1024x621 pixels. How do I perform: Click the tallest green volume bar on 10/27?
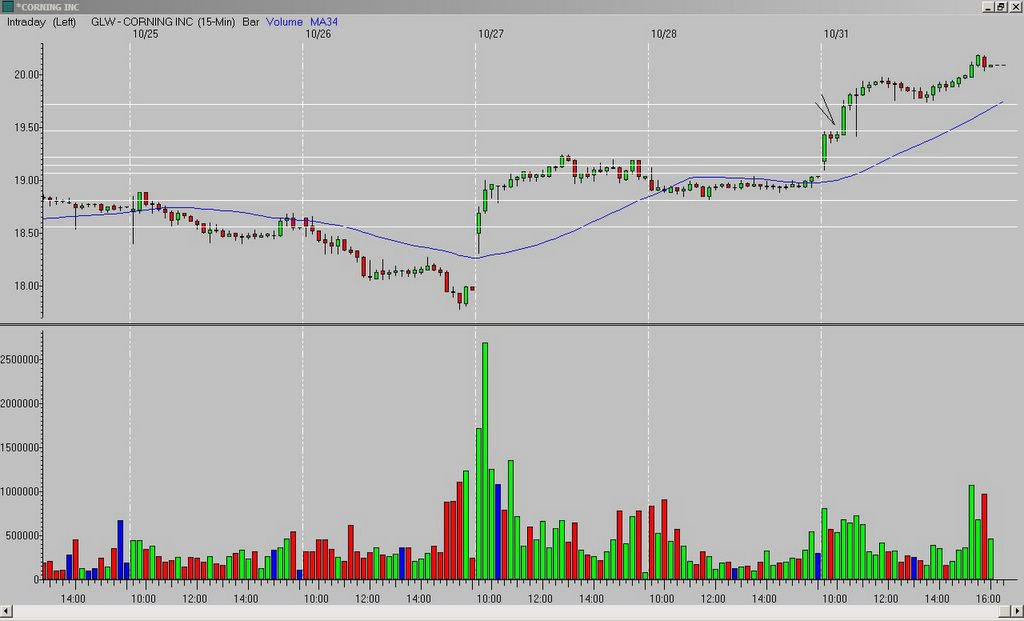(485, 461)
